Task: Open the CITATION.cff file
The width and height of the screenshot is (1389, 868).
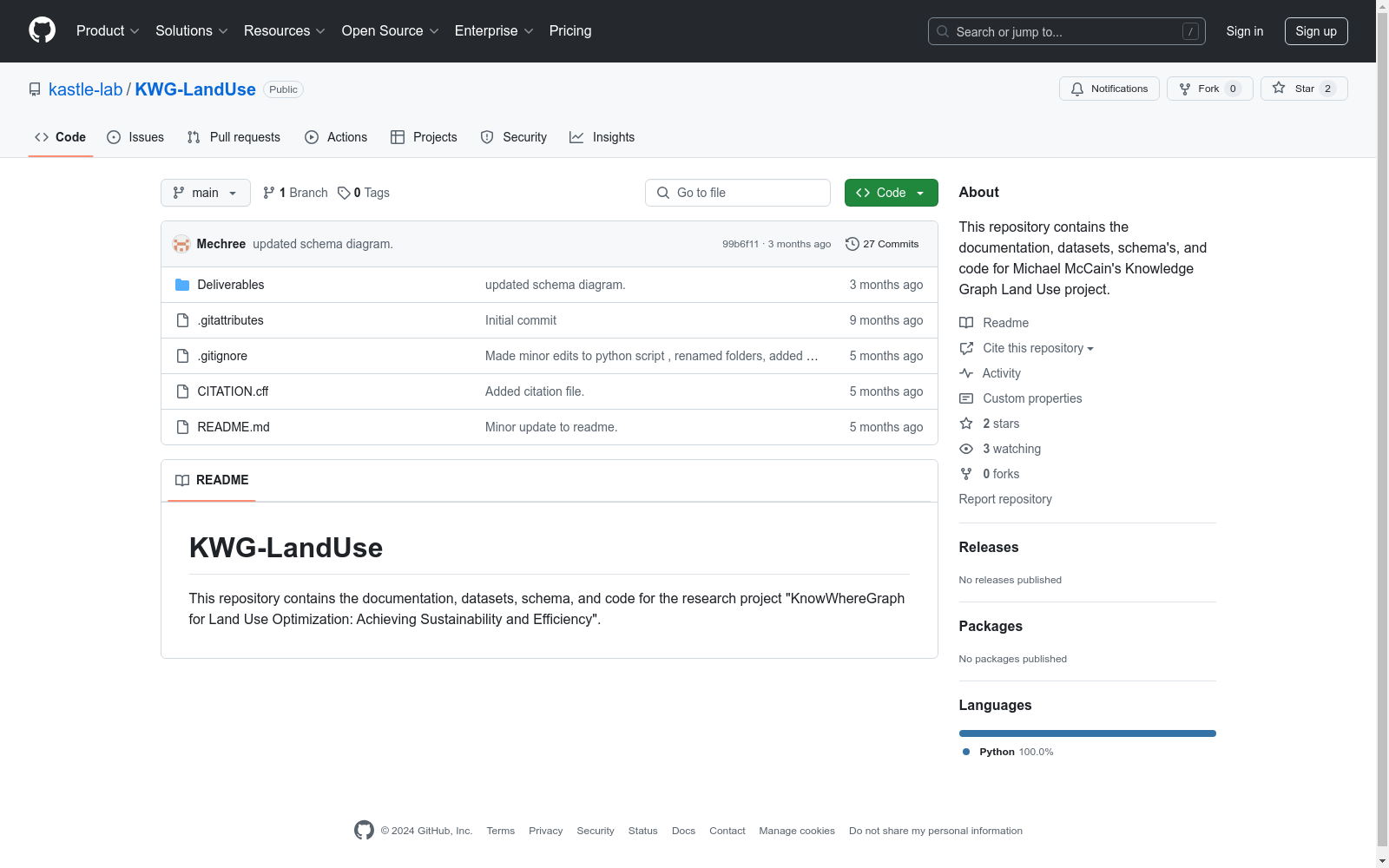Action: 233,391
